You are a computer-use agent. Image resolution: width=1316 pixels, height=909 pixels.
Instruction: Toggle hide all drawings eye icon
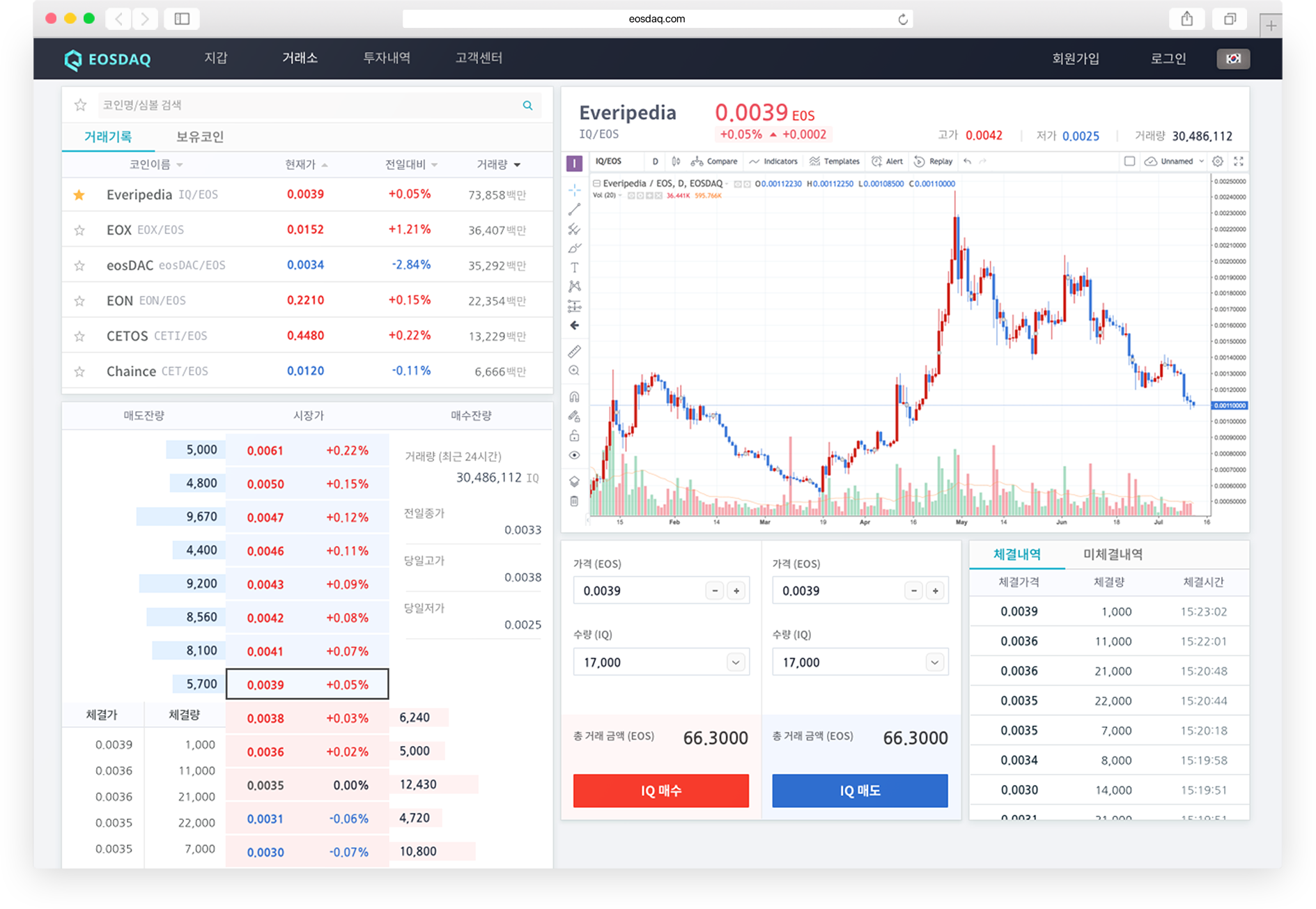(x=574, y=456)
